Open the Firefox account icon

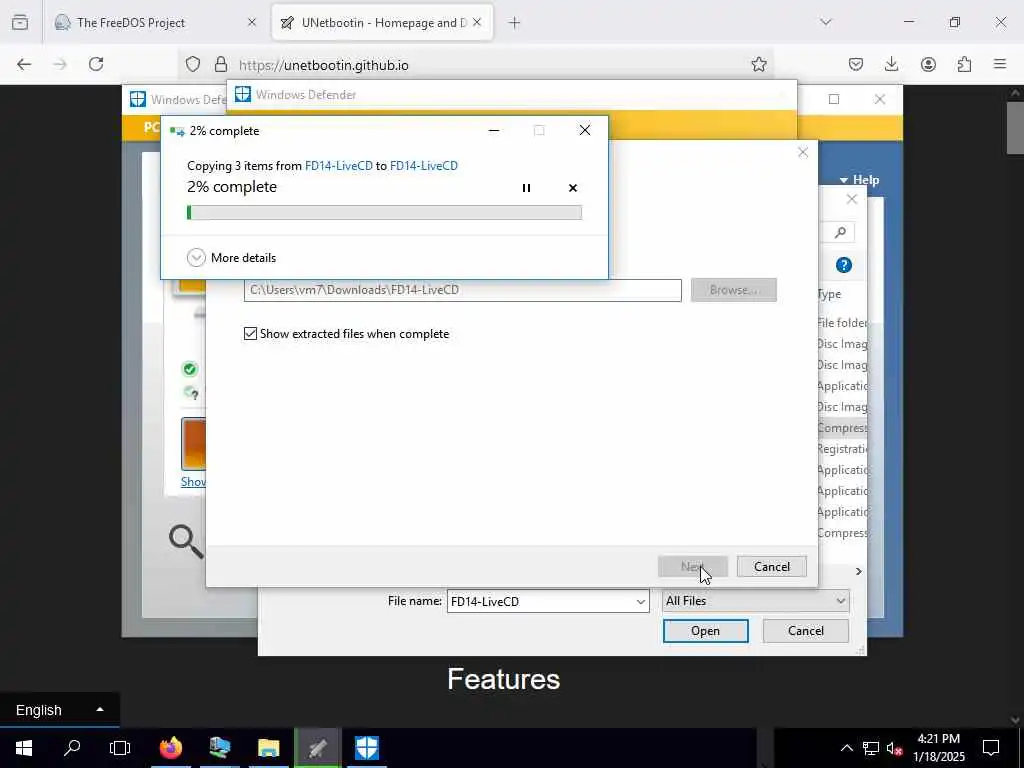point(928,64)
